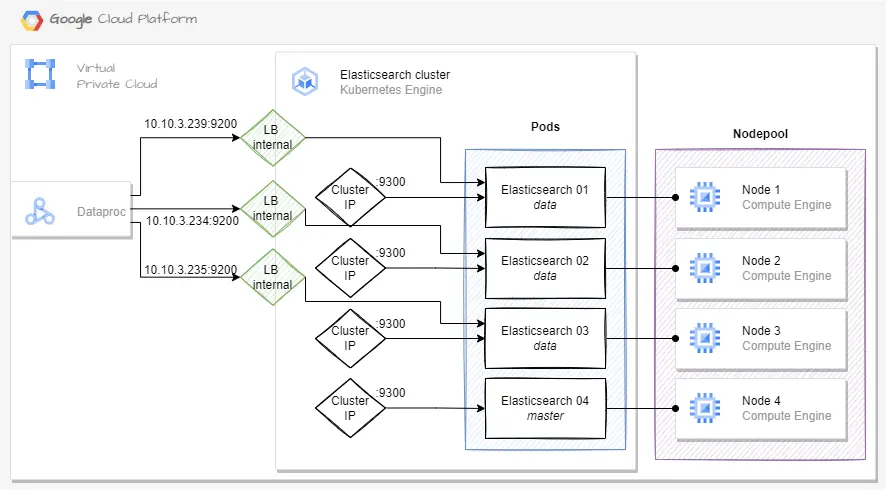Select the LB internal diamond for 10.10.3.235

[273, 277]
